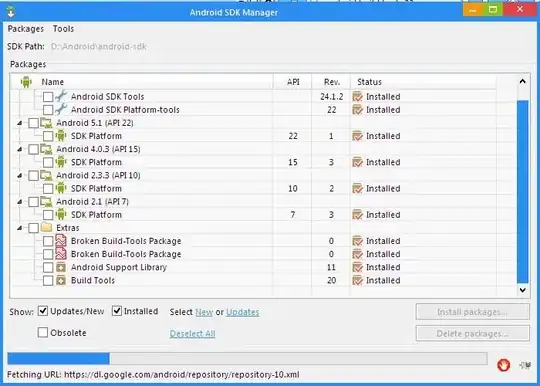Click the log icon at the bottom right corner
540x386 pixels.
point(525,365)
